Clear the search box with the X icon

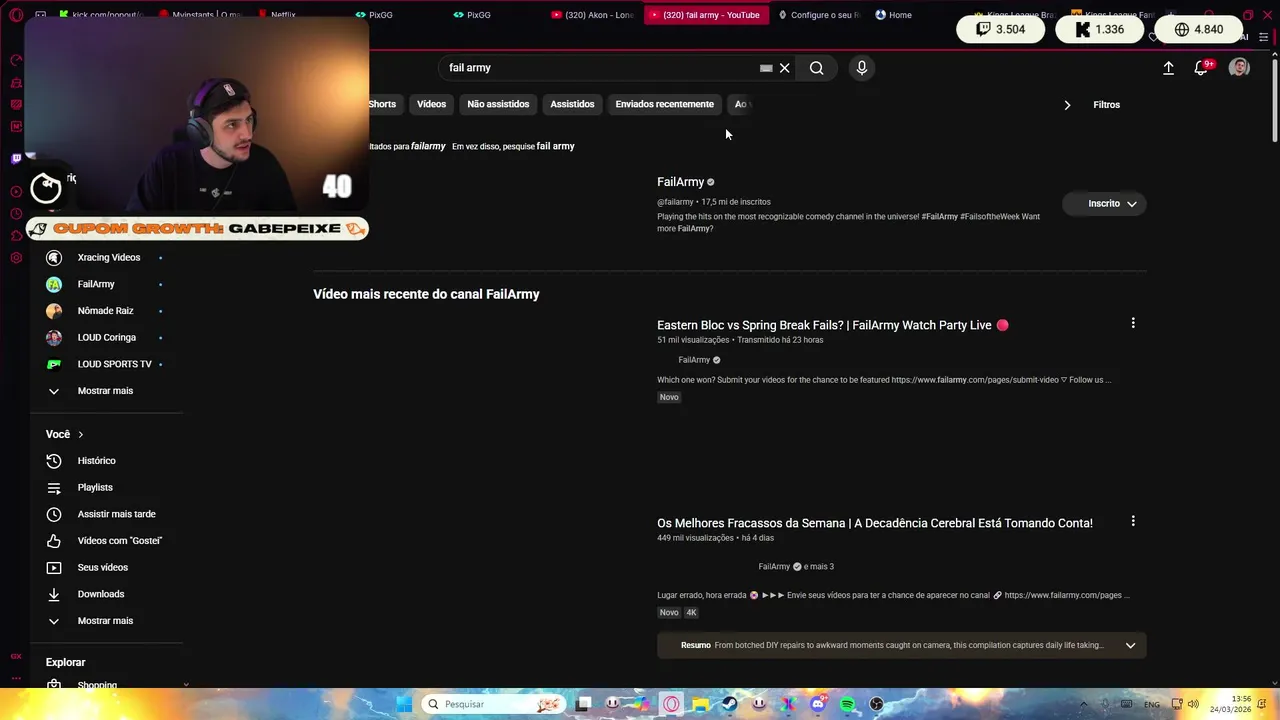tap(785, 68)
